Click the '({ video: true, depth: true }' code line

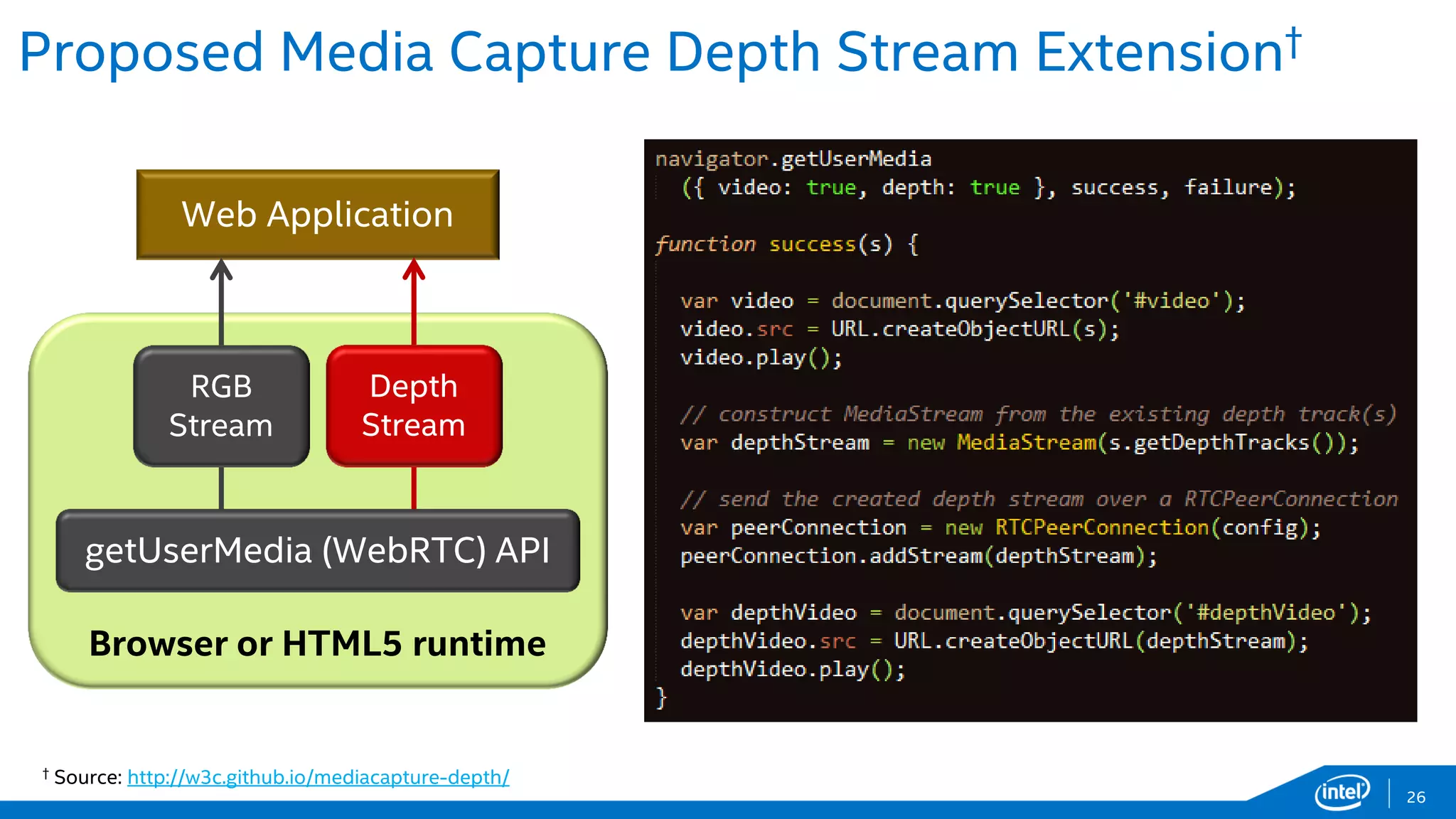tap(989, 188)
